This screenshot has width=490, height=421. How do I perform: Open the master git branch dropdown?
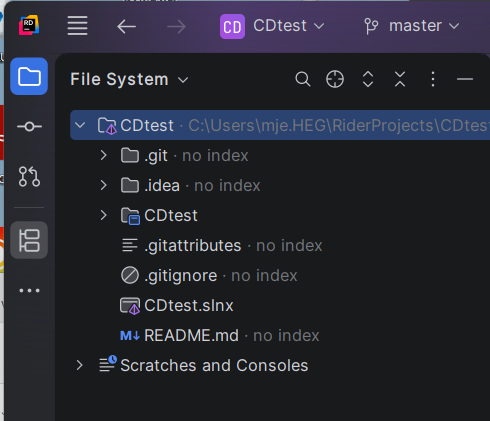click(x=424, y=26)
